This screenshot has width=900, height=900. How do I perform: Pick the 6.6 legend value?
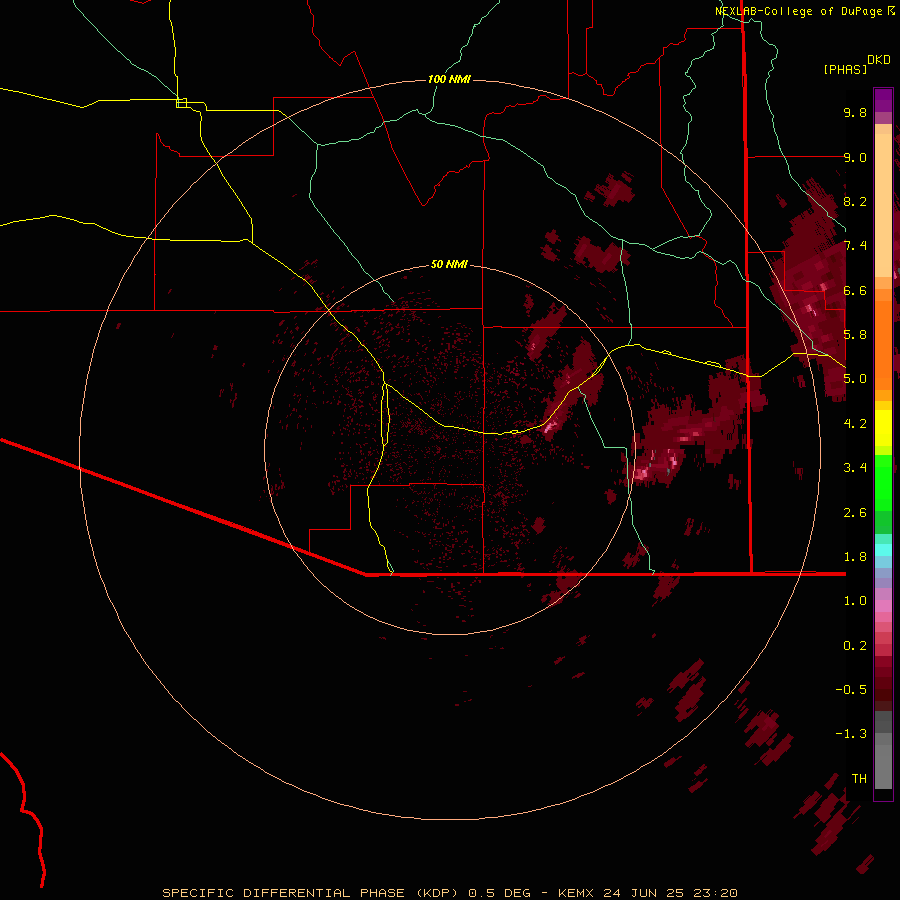tap(855, 290)
